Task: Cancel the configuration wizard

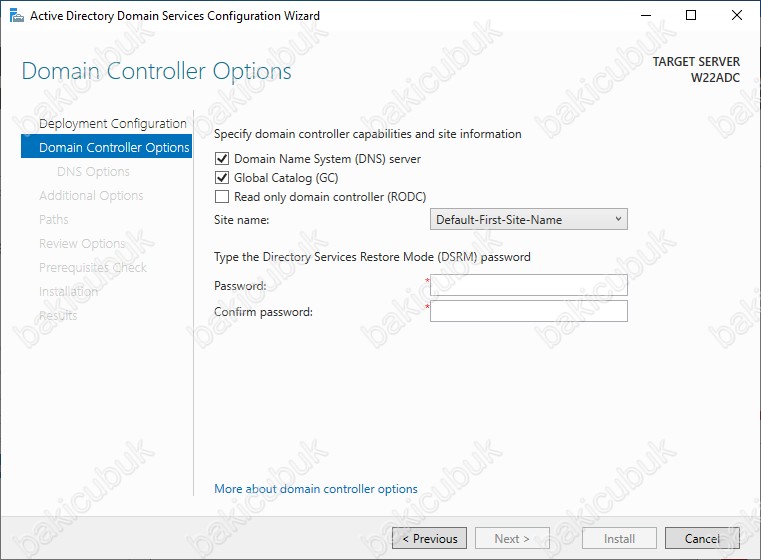Action: click(x=702, y=538)
